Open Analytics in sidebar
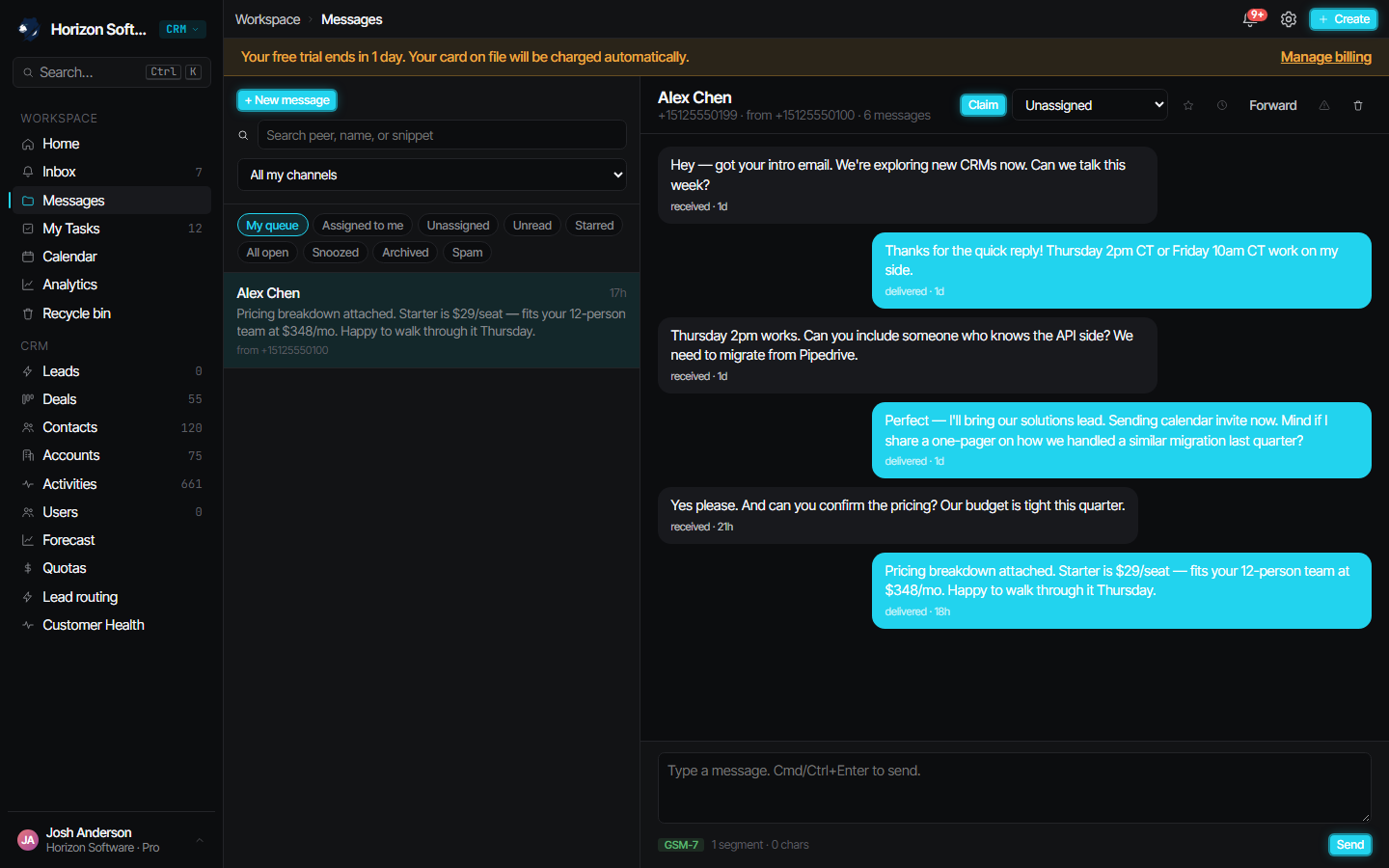Viewport: 1389px width, 868px height. [x=111, y=285]
